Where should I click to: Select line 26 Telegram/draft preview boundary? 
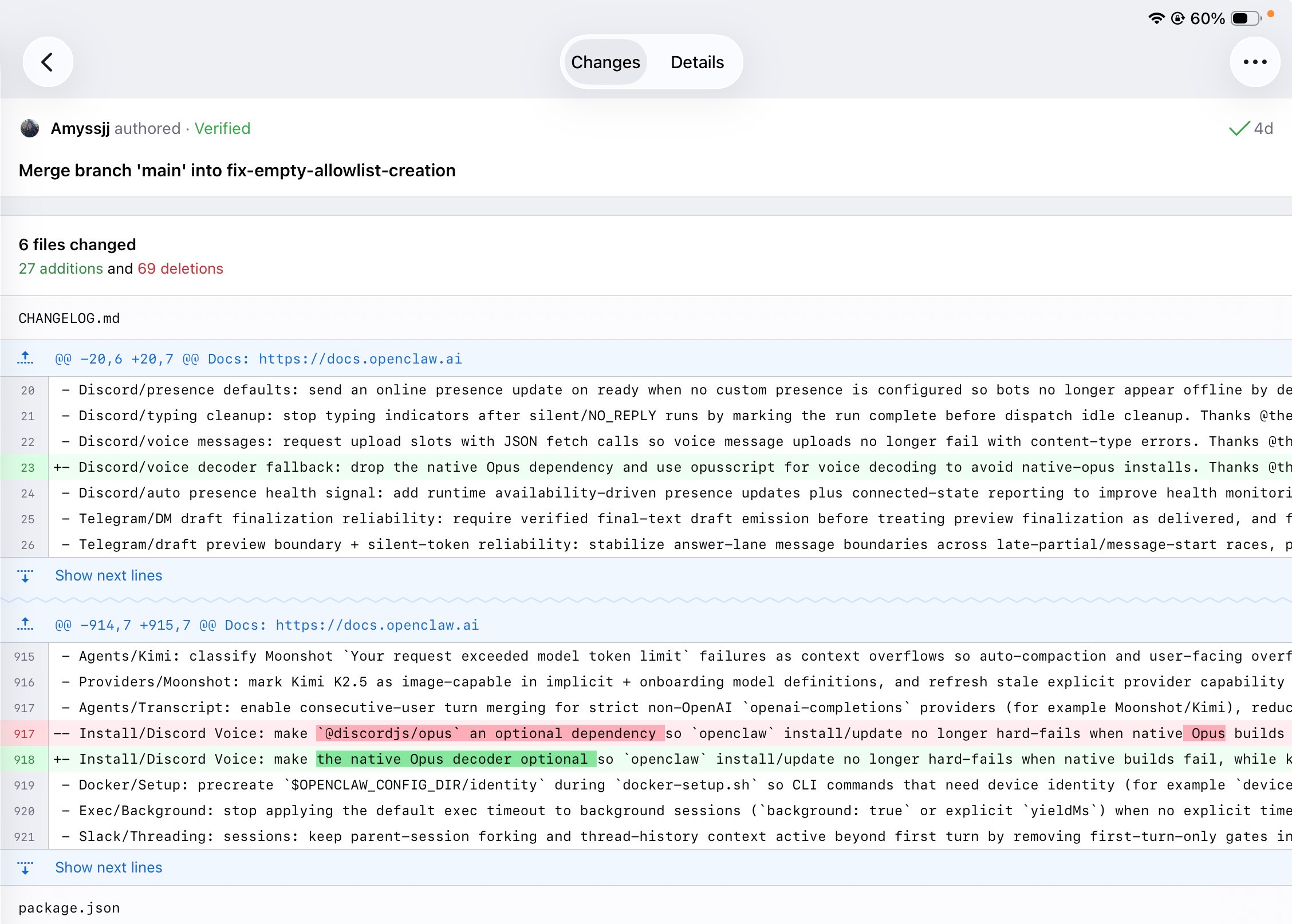pos(646,544)
